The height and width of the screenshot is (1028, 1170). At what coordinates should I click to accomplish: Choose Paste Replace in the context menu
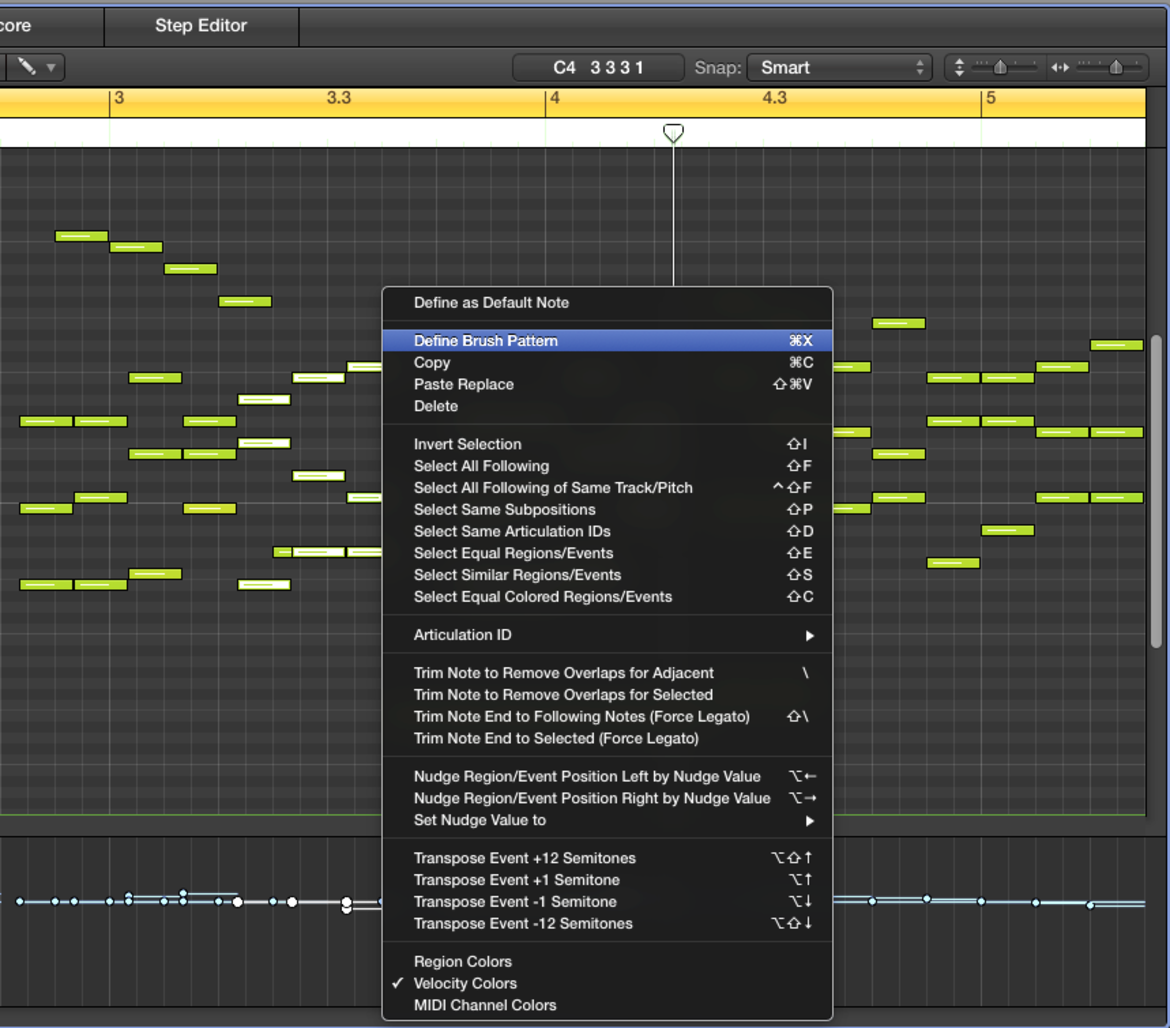point(607,384)
